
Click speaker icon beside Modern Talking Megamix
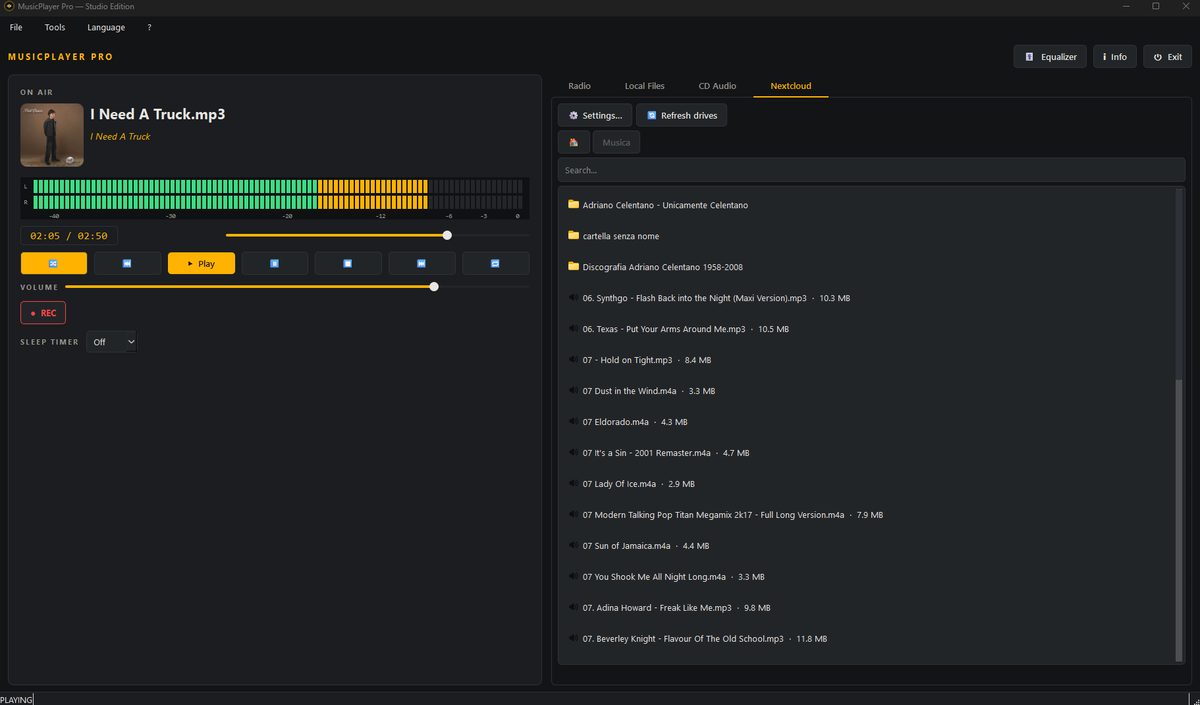tap(574, 515)
